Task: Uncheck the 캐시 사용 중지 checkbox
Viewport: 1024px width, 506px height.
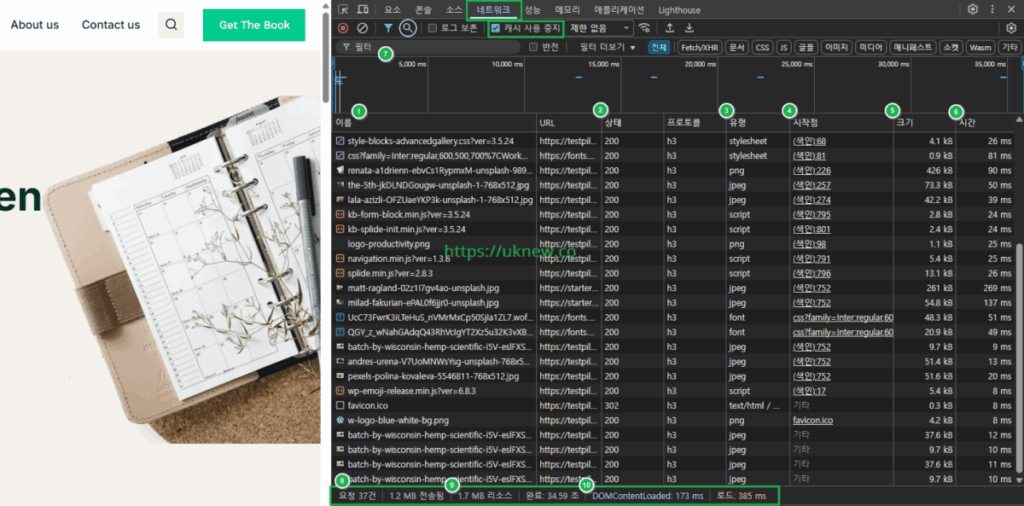Action: [495, 28]
